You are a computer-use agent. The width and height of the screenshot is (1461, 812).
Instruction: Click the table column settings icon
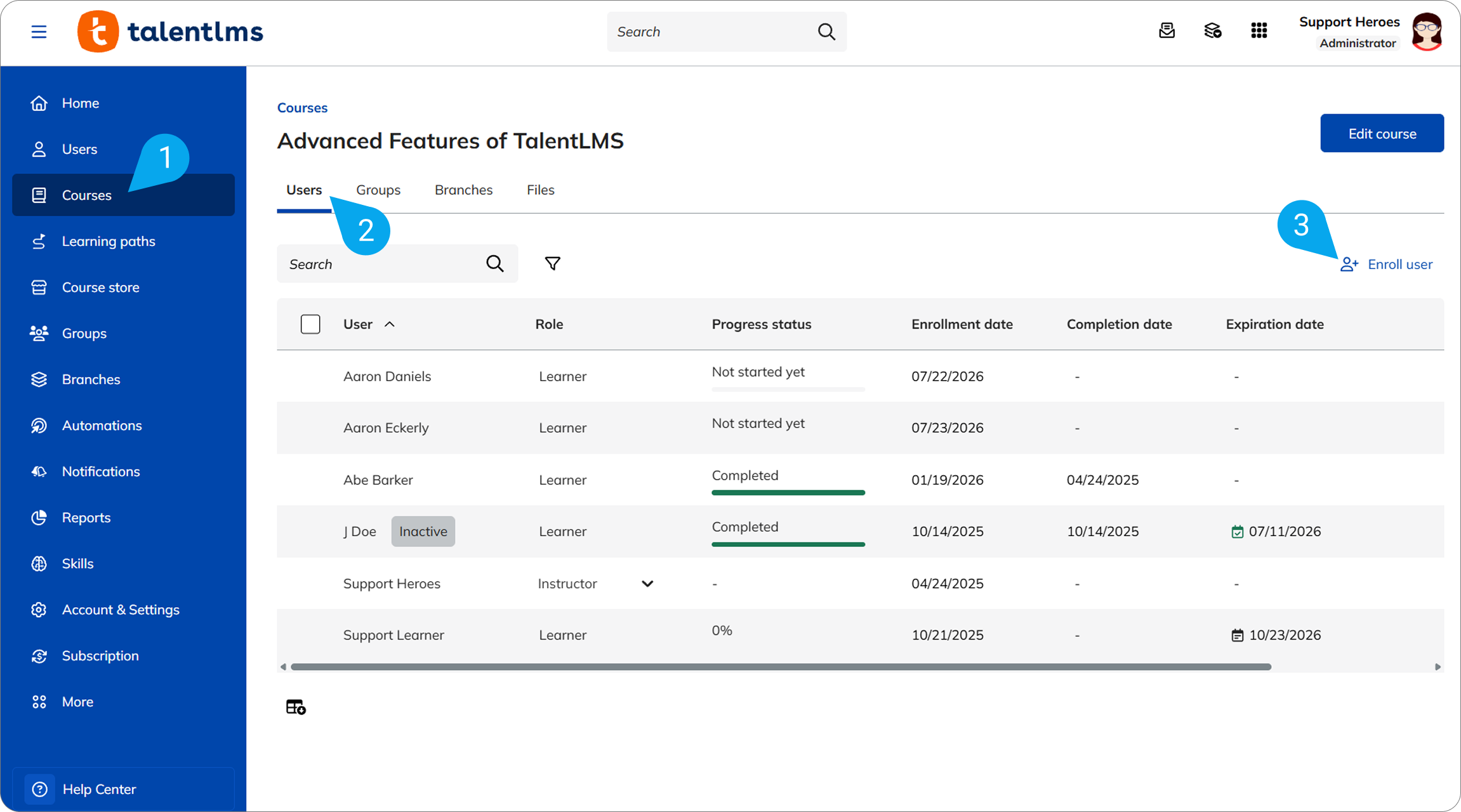(x=296, y=707)
